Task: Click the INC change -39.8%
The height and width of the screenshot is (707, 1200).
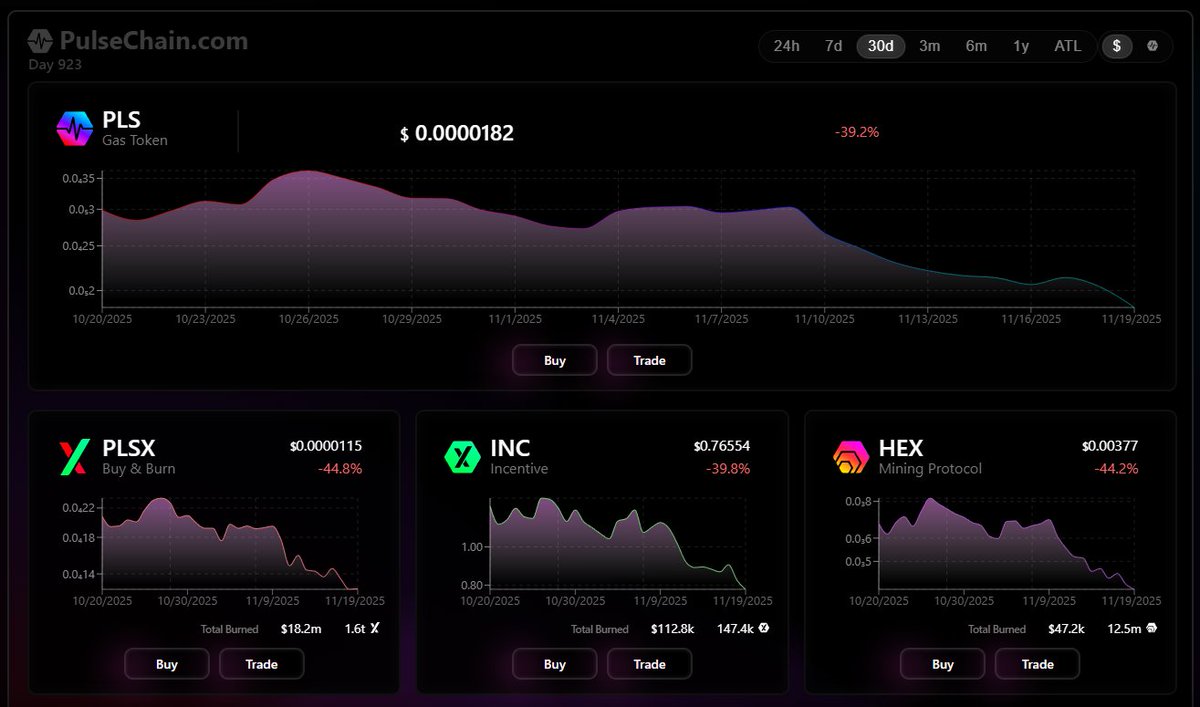Action: pyautogui.click(x=728, y=468)
